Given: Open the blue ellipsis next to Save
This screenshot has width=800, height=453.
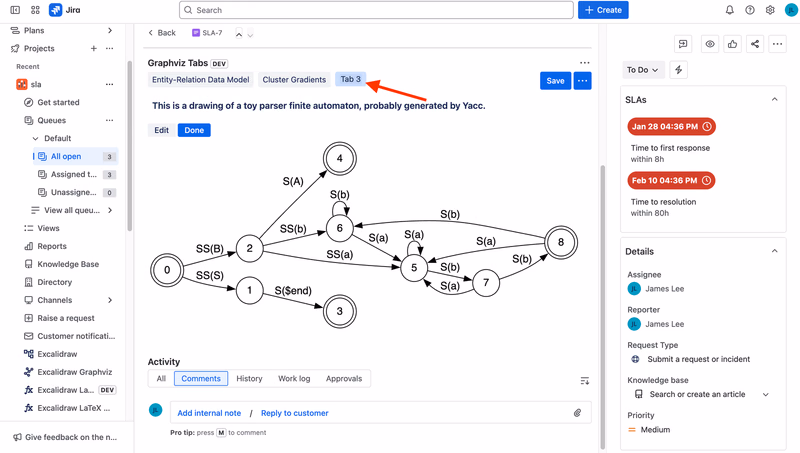Looking at the screenshot, I should pyautogui.click(x=582, y=81).
